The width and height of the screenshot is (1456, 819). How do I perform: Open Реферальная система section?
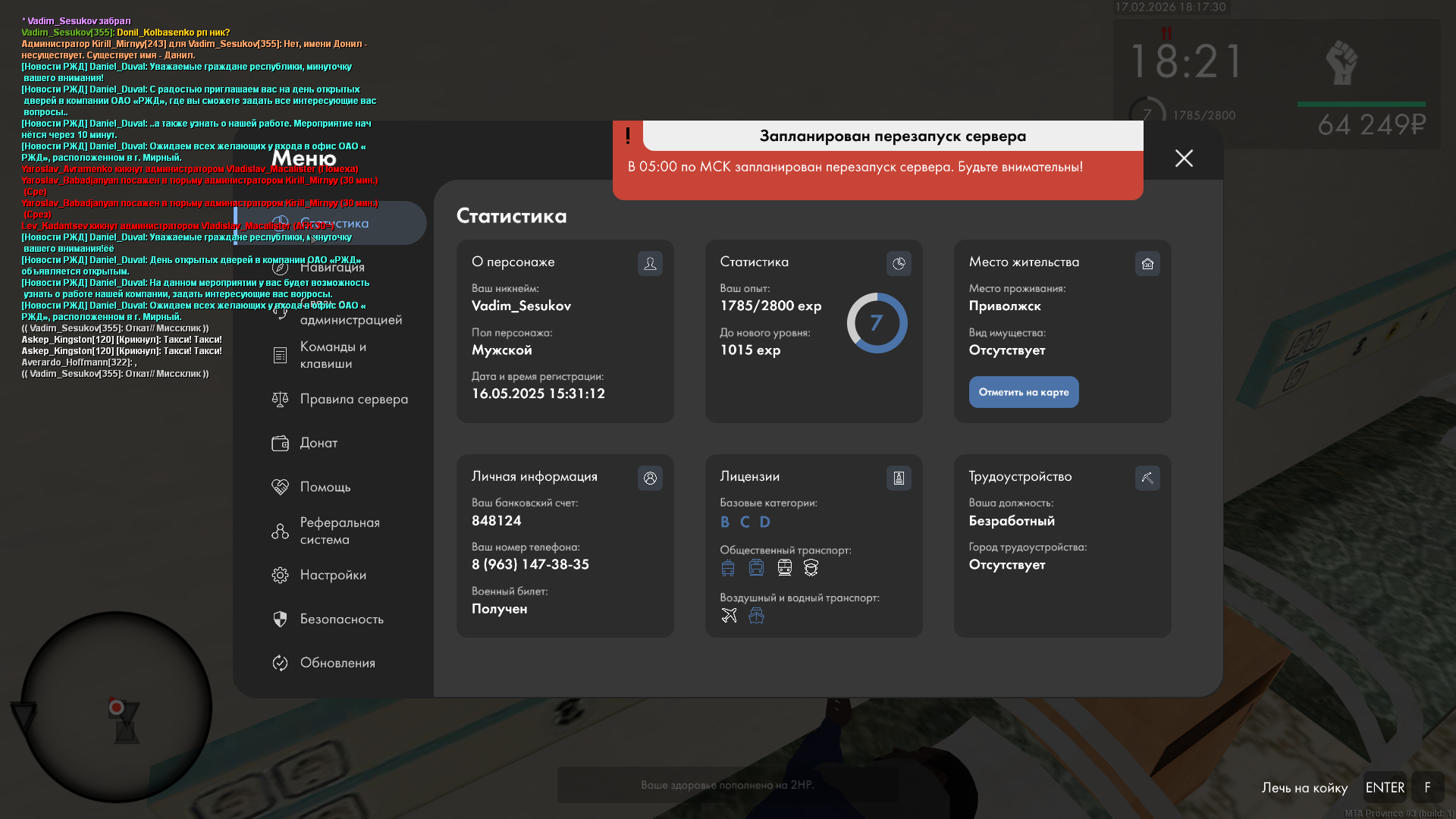pyautogui.click(x=339, y=531)
